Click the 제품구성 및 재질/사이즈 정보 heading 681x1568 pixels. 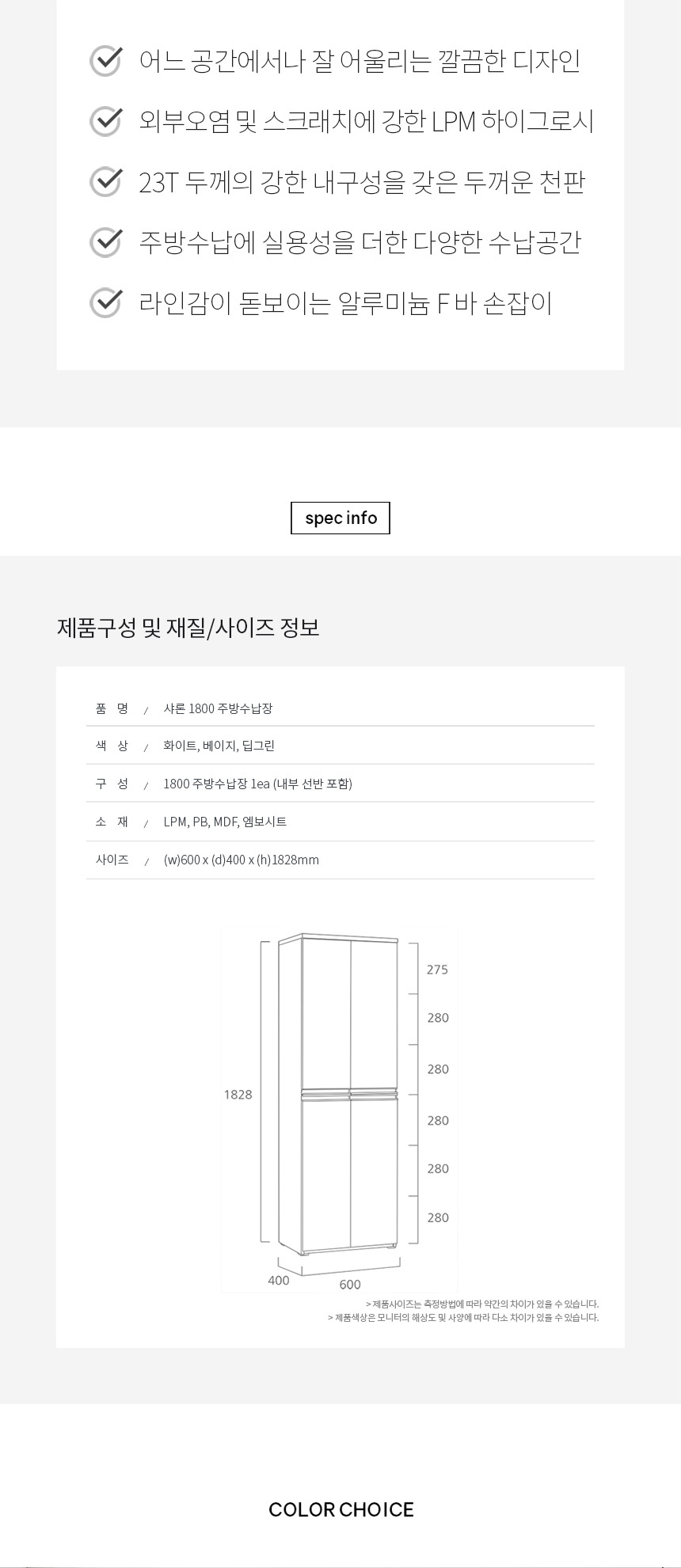(188, 628)
